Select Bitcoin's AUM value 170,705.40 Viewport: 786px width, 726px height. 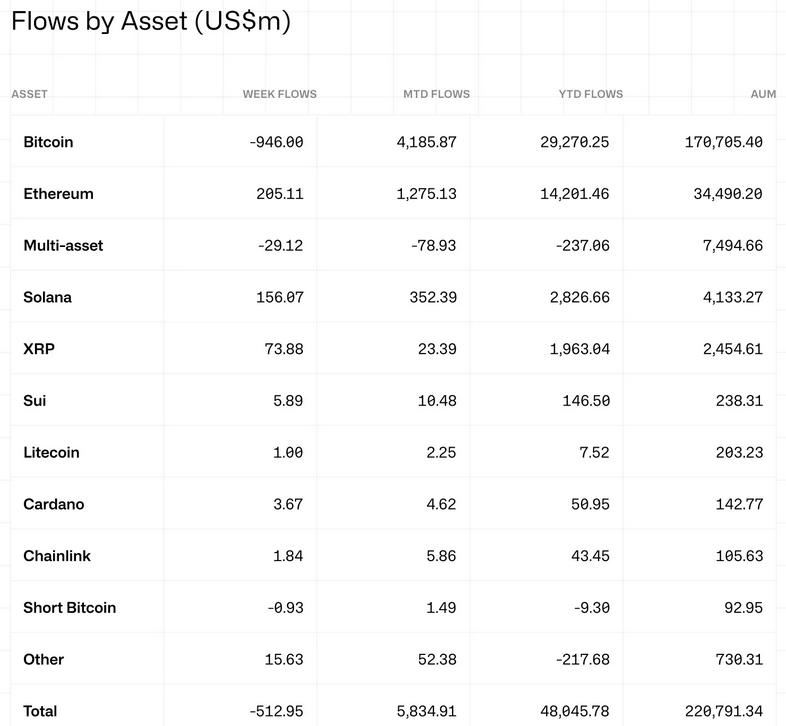(x=713, y=142)
